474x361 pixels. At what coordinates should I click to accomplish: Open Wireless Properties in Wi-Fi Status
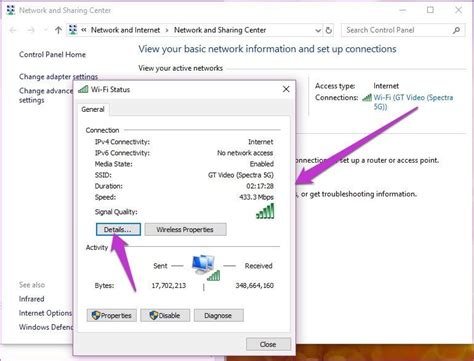pos(185,229)
